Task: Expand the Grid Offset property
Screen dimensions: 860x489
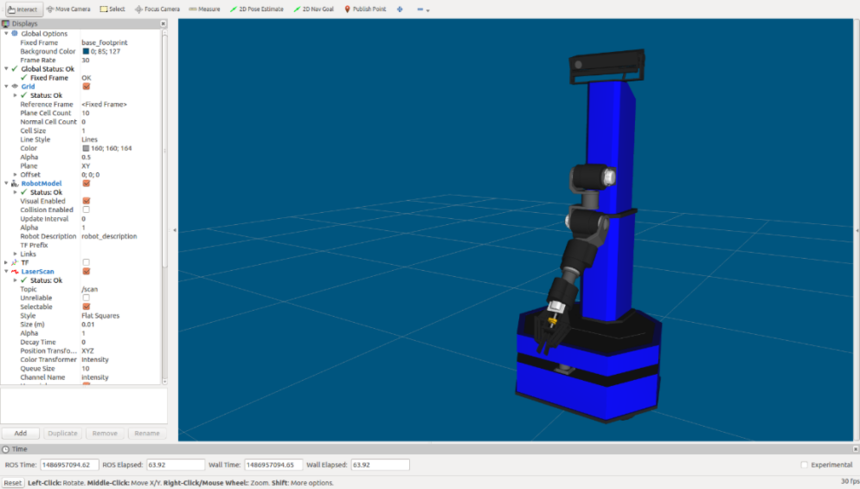Action: 15,174
